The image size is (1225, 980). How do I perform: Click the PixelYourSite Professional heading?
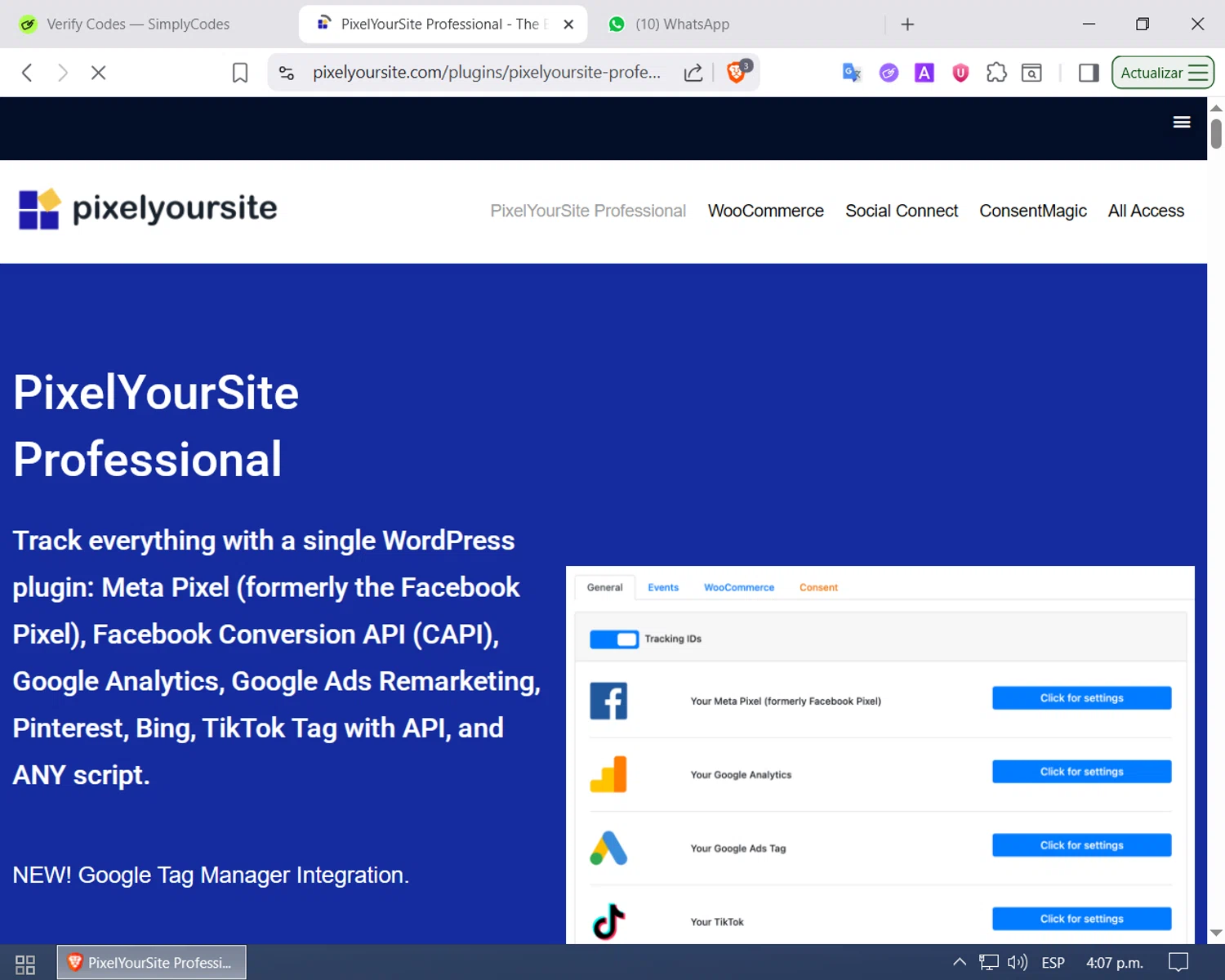coord(156,425)
